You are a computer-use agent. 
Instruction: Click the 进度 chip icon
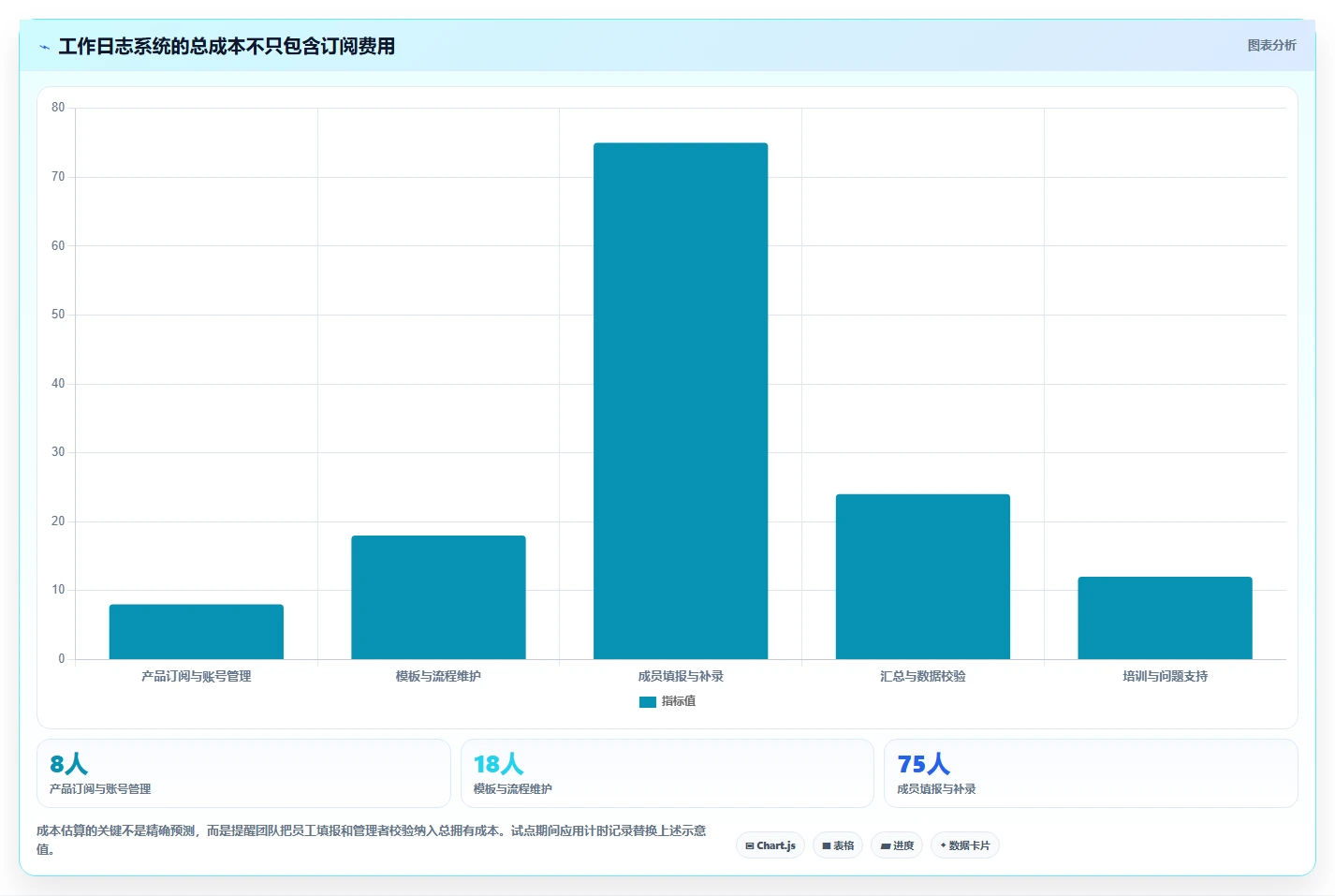(885, 846)
